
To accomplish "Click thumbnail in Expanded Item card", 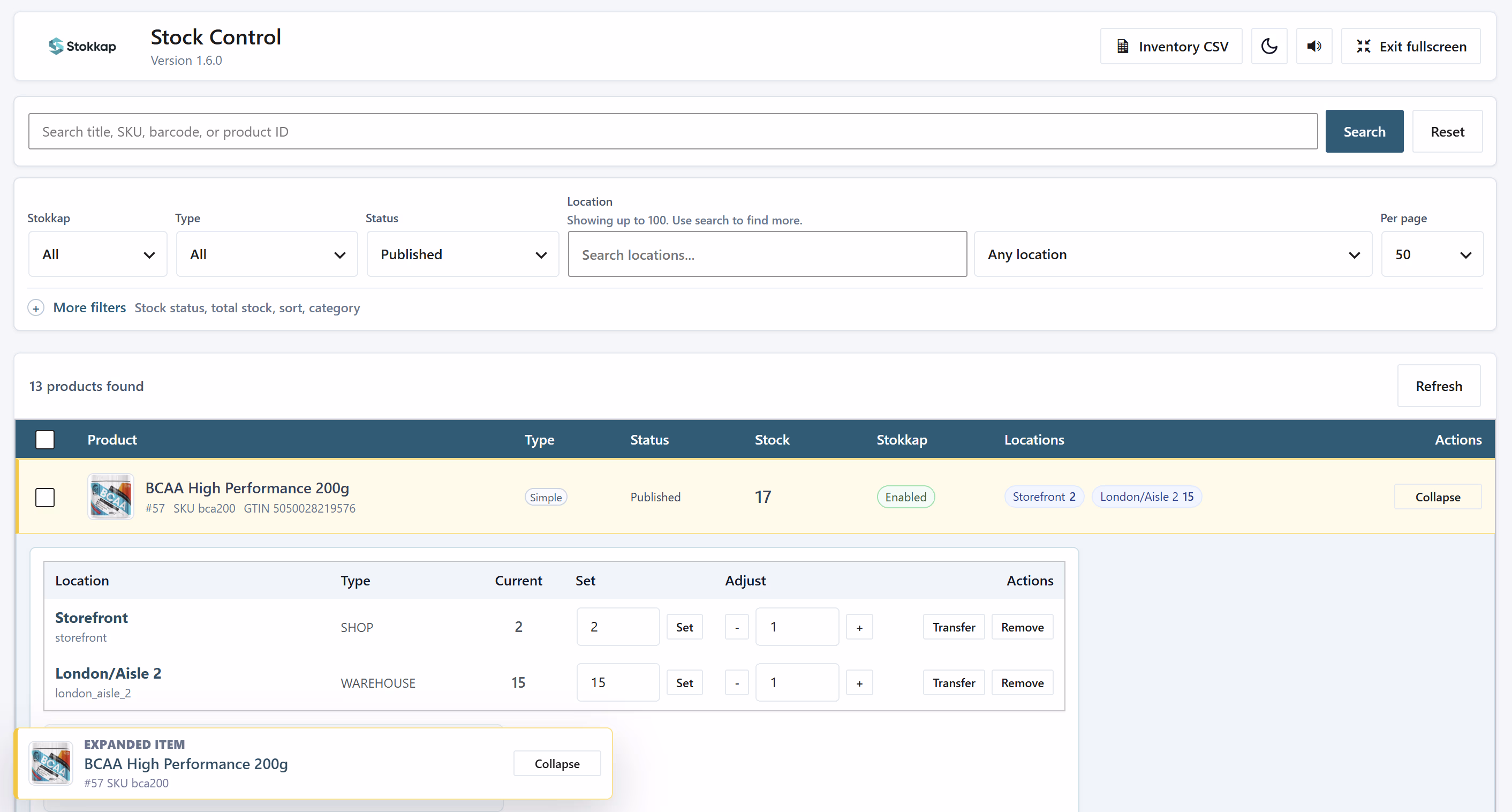I will [x=51, y=763].
